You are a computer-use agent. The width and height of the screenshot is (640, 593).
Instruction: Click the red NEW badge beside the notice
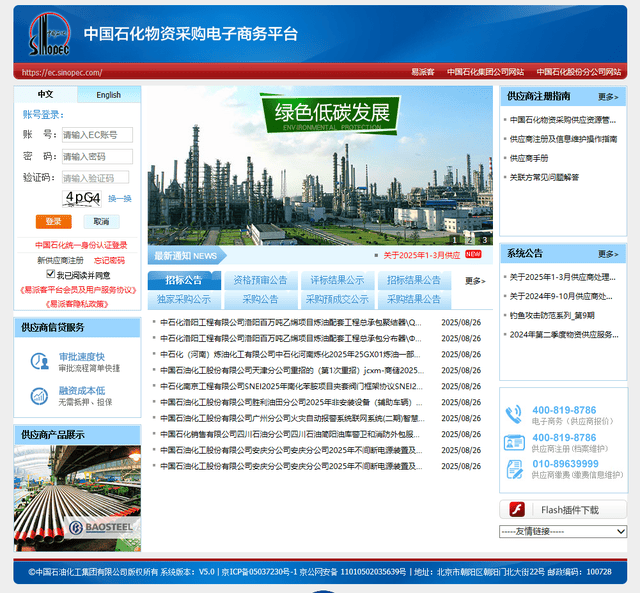pyautogui.click(x=473, y=255)
